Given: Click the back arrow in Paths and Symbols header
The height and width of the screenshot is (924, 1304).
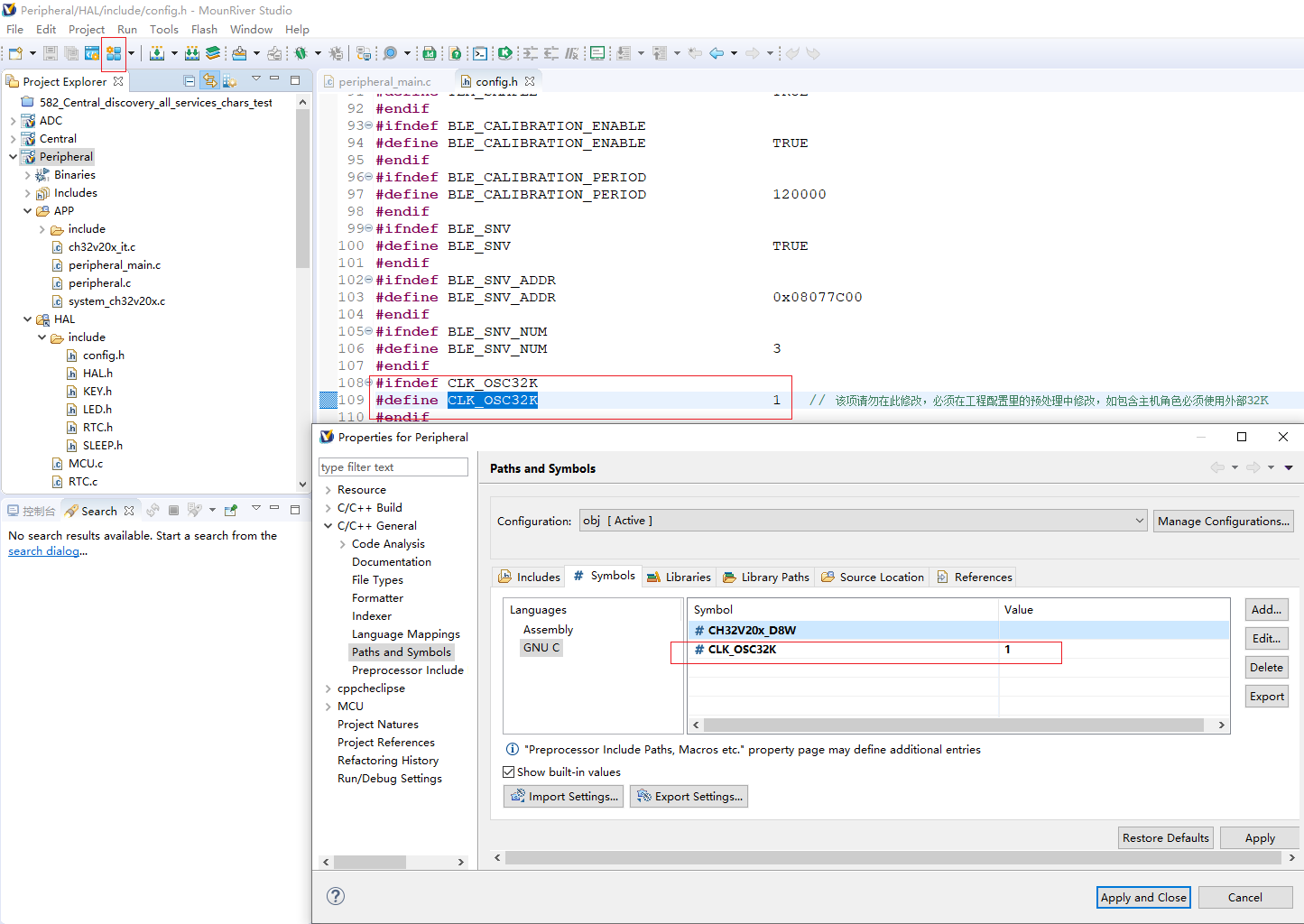Looking at the screenshot, I should pos(1217,467).
